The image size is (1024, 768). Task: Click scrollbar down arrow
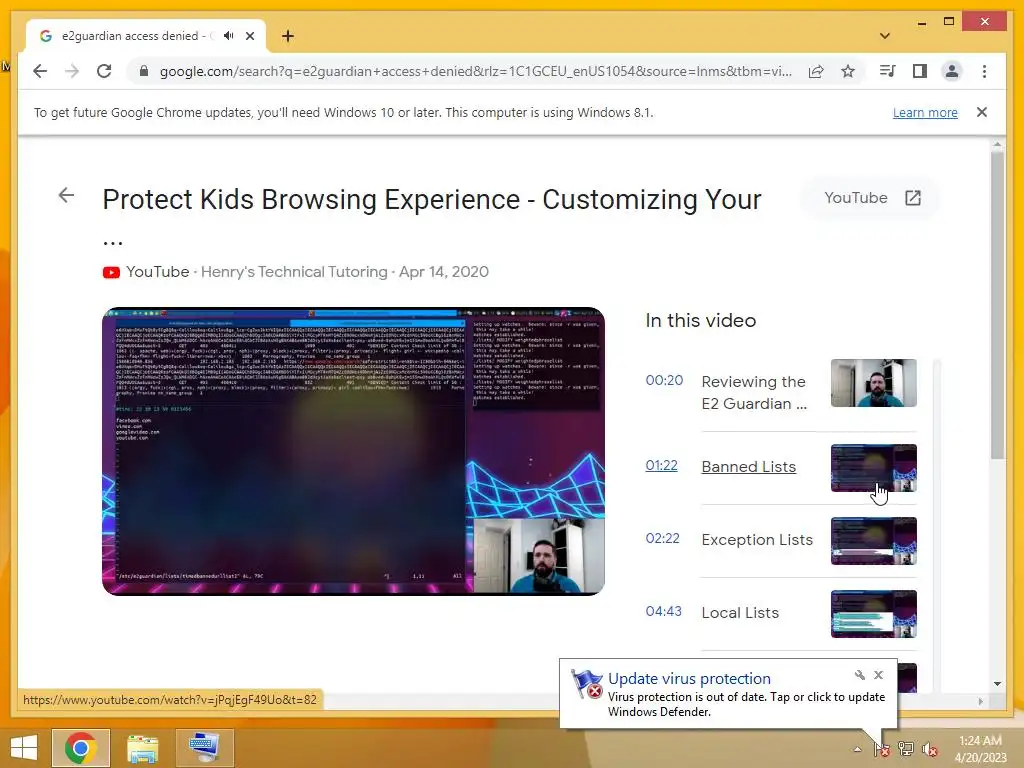tap(997, 684)
